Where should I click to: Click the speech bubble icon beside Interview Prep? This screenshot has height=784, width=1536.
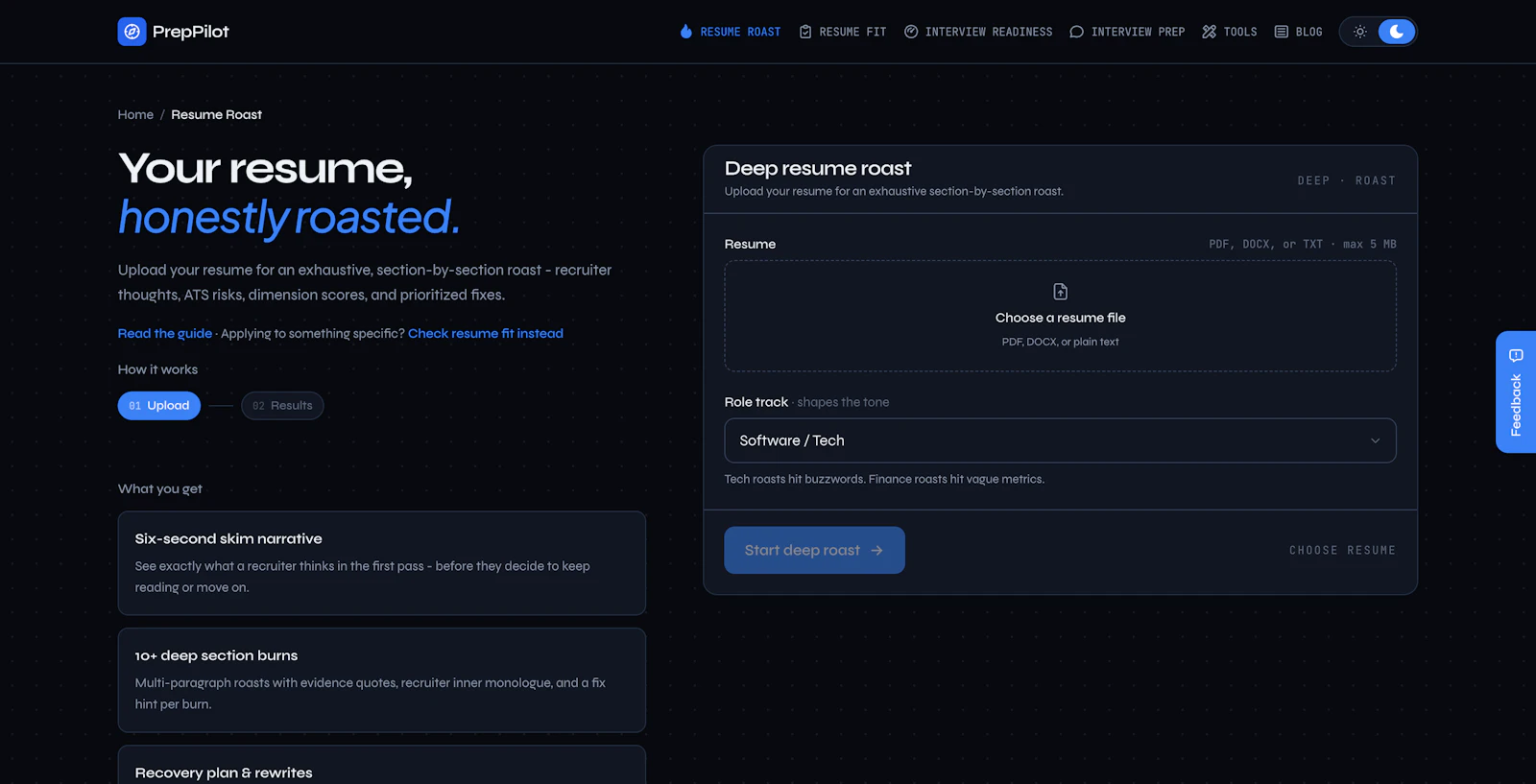(1077, 32)
